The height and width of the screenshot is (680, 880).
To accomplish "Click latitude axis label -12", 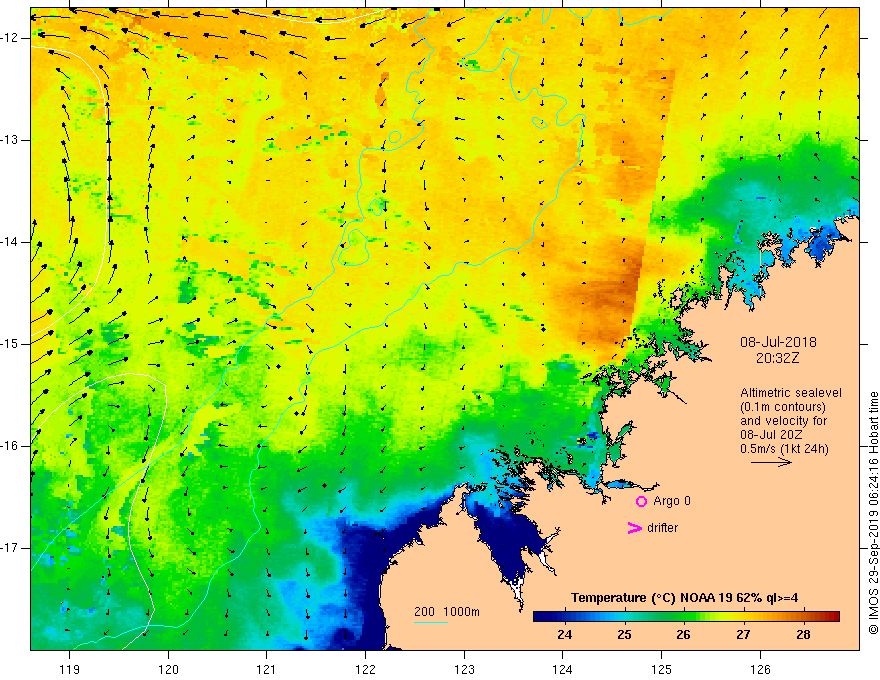I will click(10, 38).
